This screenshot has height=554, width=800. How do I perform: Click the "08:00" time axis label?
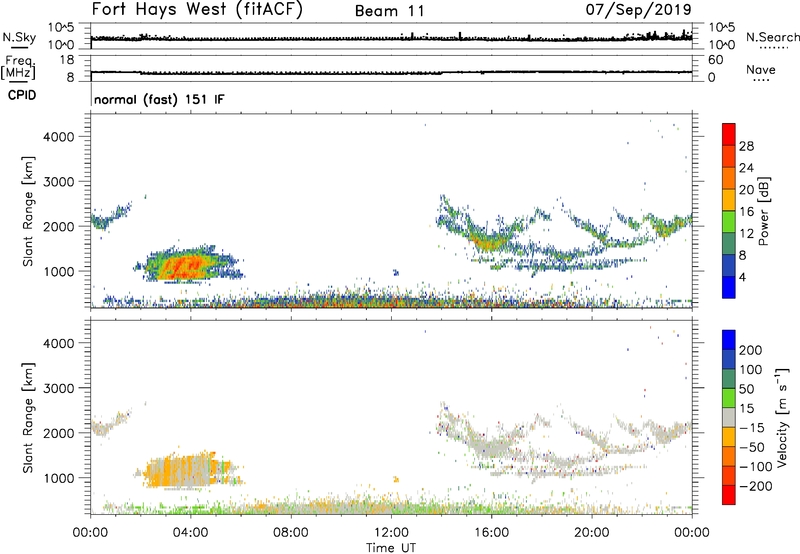click(291, 533)
